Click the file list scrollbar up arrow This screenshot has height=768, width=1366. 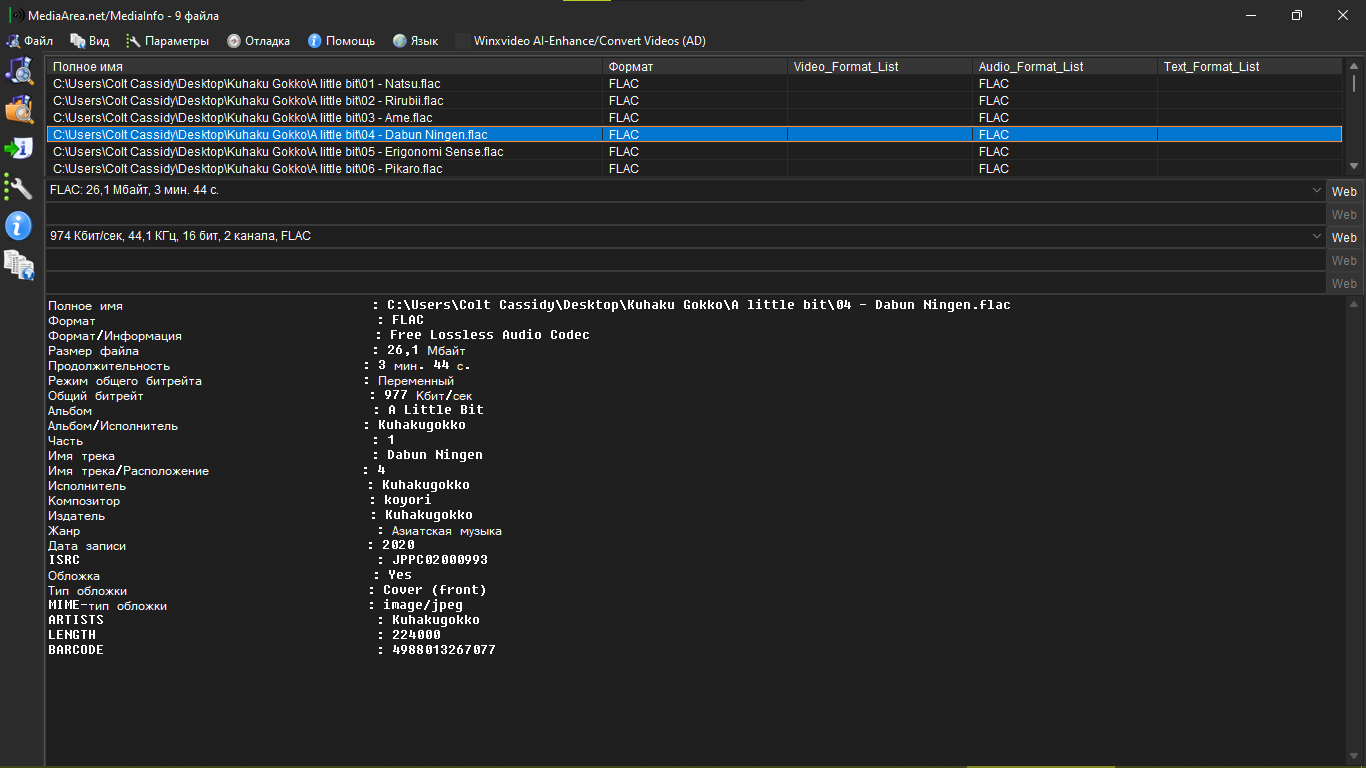[x=1354, y=66]
